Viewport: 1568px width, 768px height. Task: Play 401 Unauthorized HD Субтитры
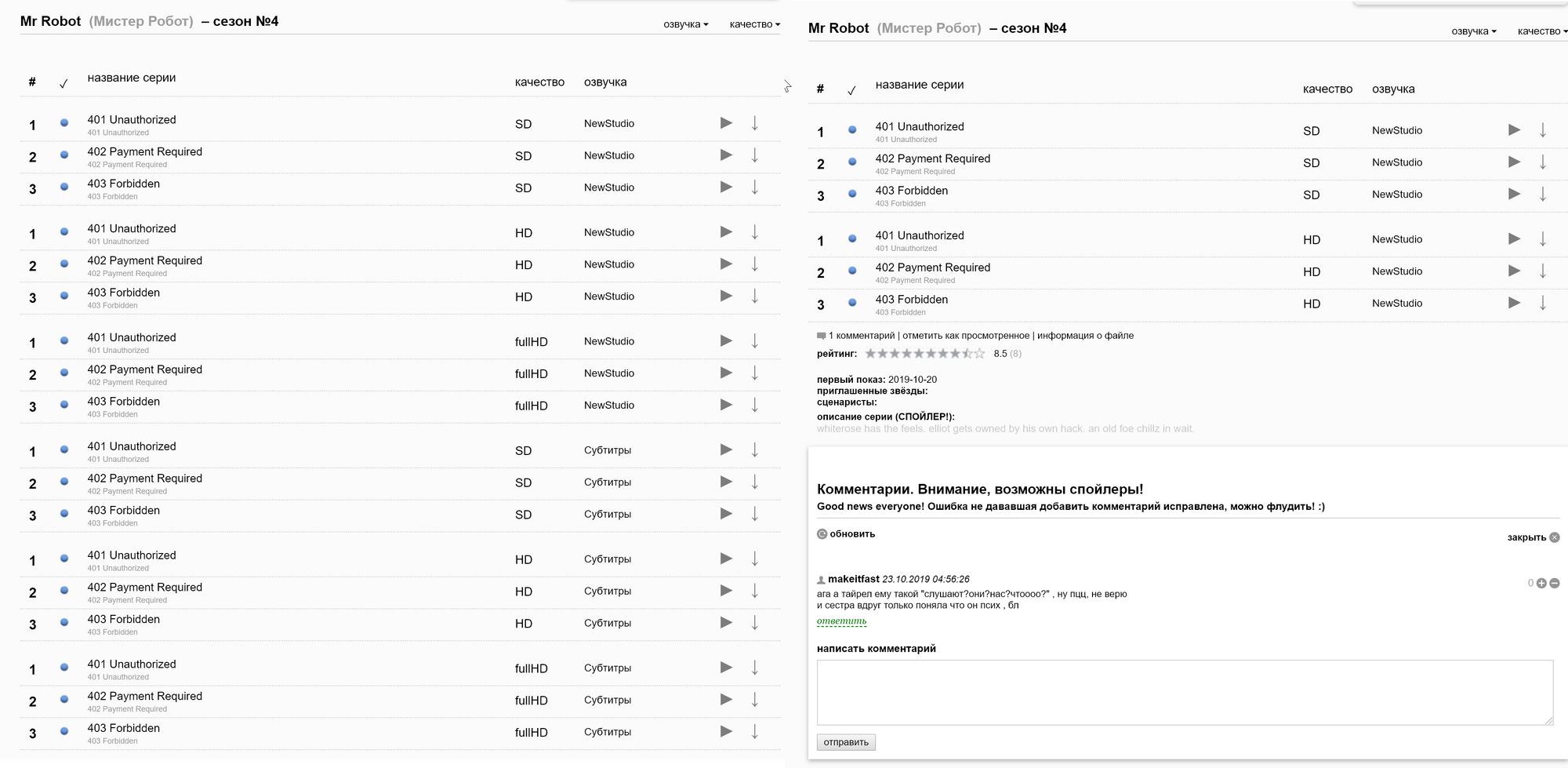[726, 559]
